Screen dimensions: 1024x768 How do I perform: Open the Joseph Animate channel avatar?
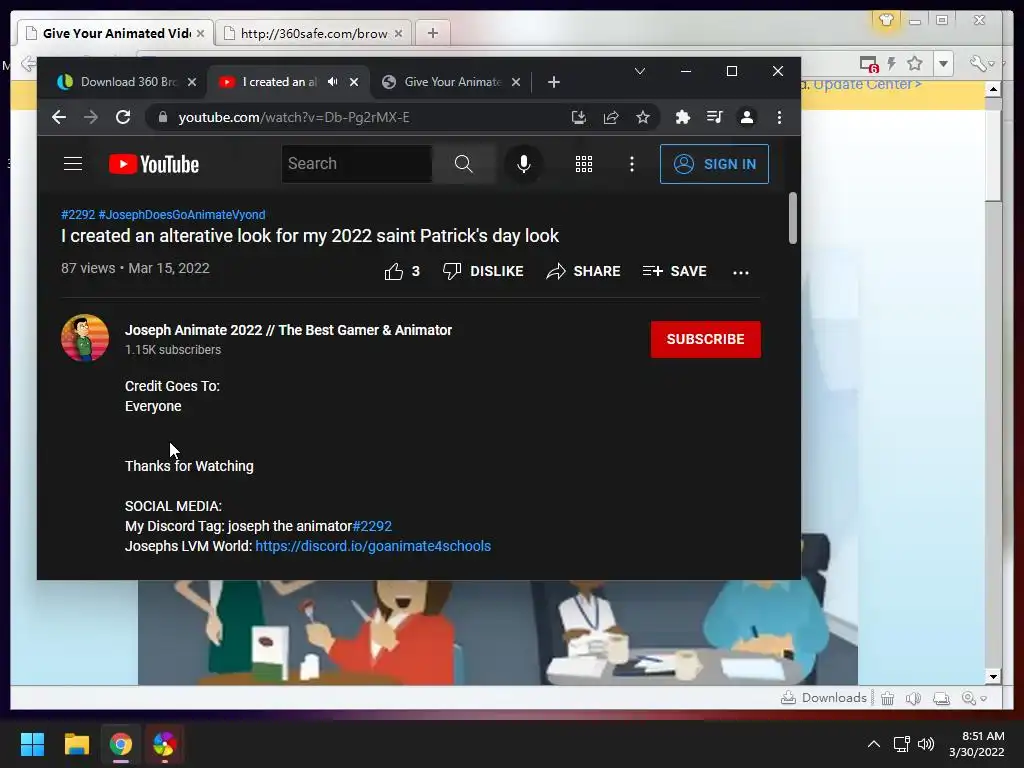(x=85, y=338)
